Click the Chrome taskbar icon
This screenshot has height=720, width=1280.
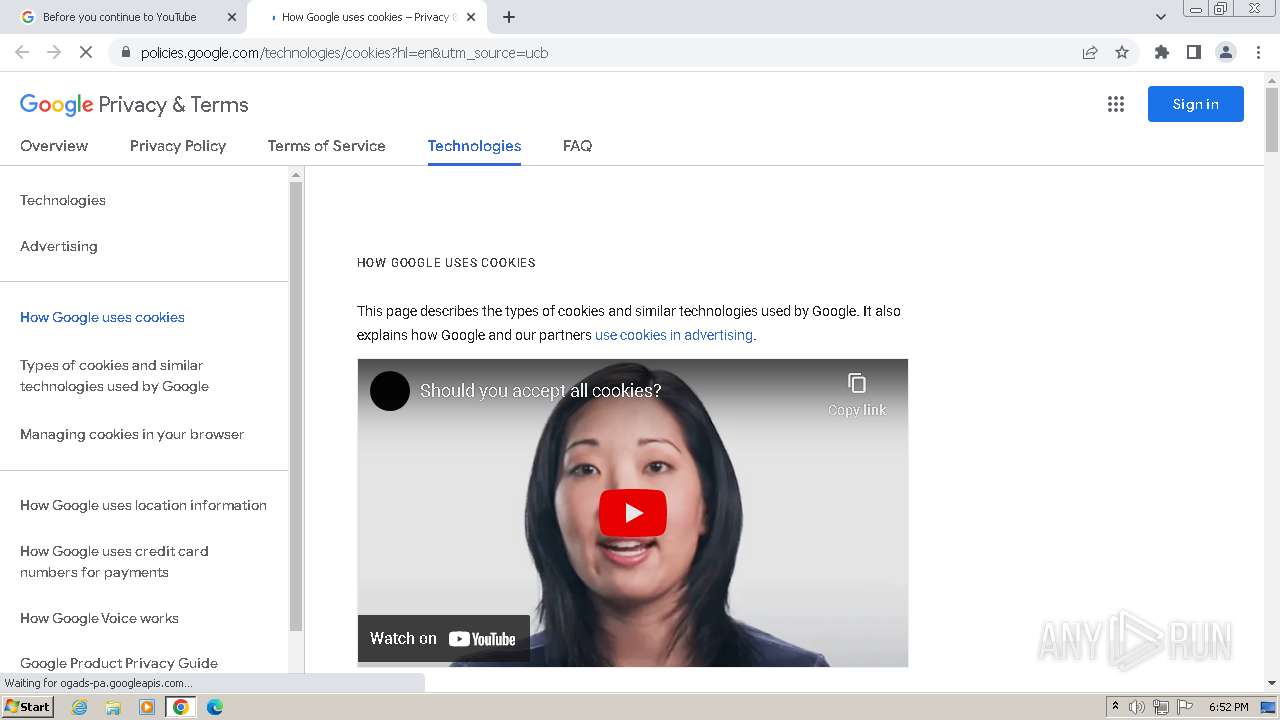pyautogui.click(x=181, y=707)
